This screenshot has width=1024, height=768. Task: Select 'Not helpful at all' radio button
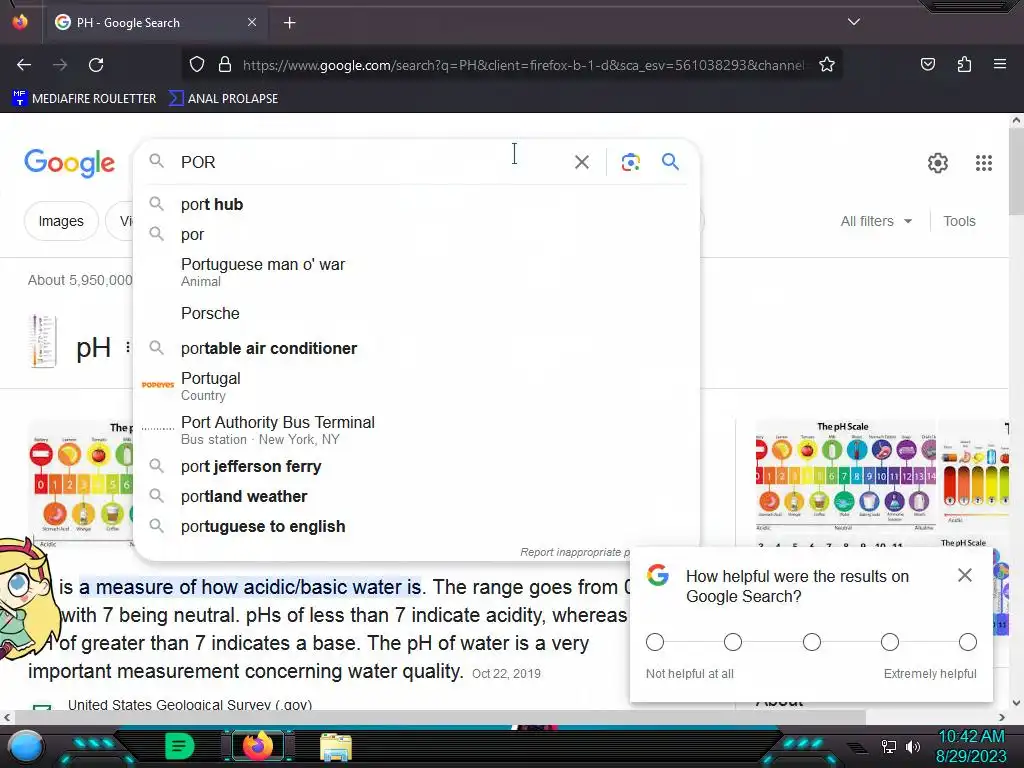click(655, 642)
